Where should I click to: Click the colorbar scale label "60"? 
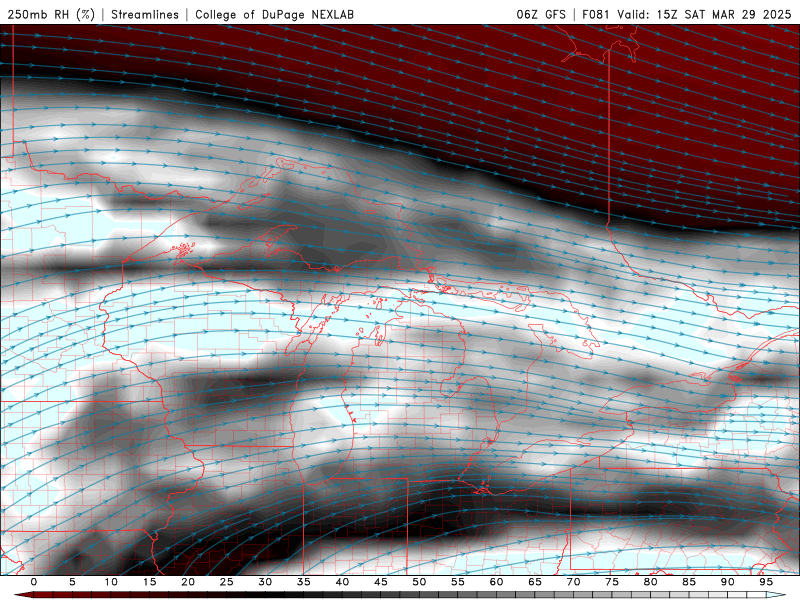coord(496,582)
